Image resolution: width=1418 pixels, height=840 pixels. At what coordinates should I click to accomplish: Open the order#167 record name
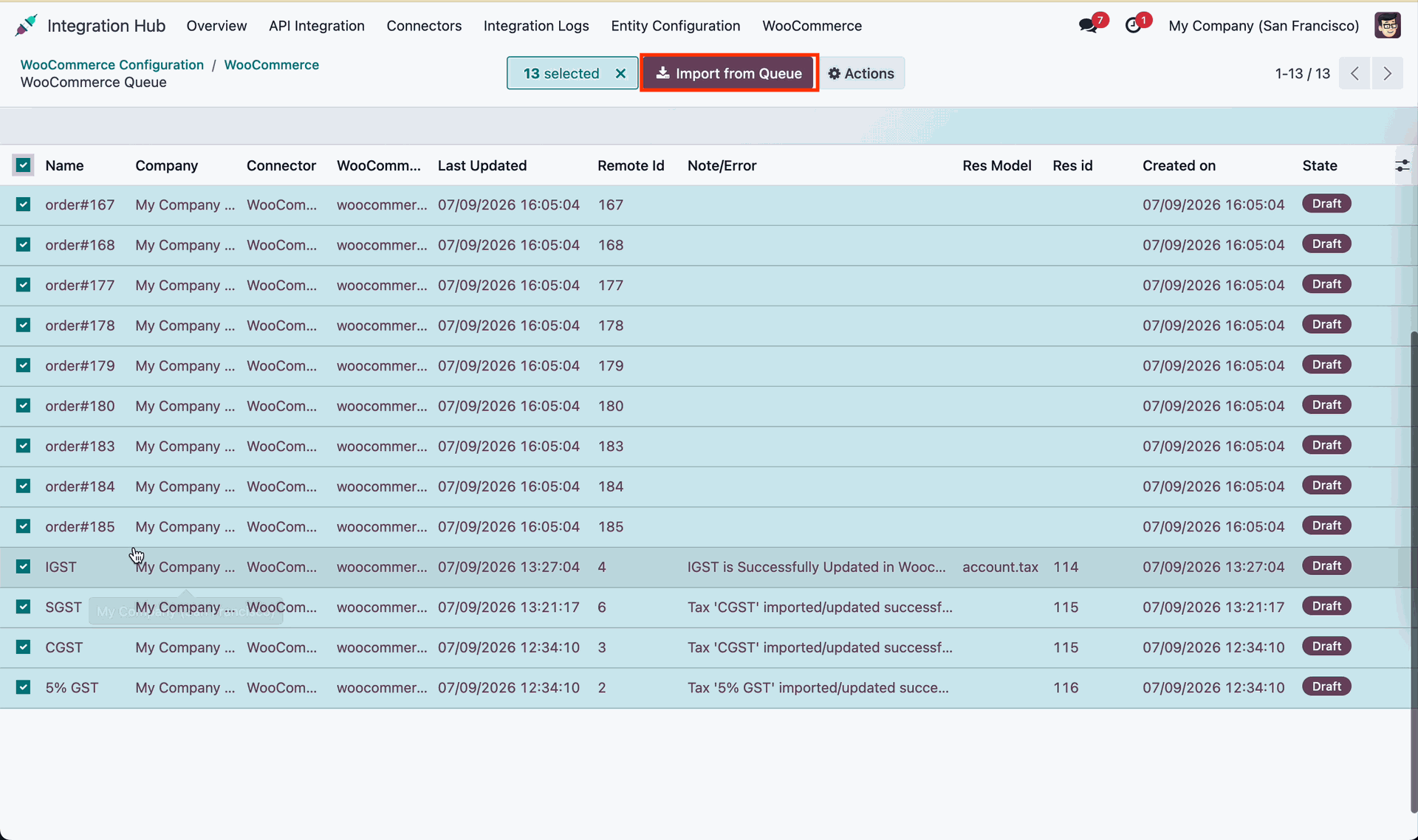coord(80,204)
